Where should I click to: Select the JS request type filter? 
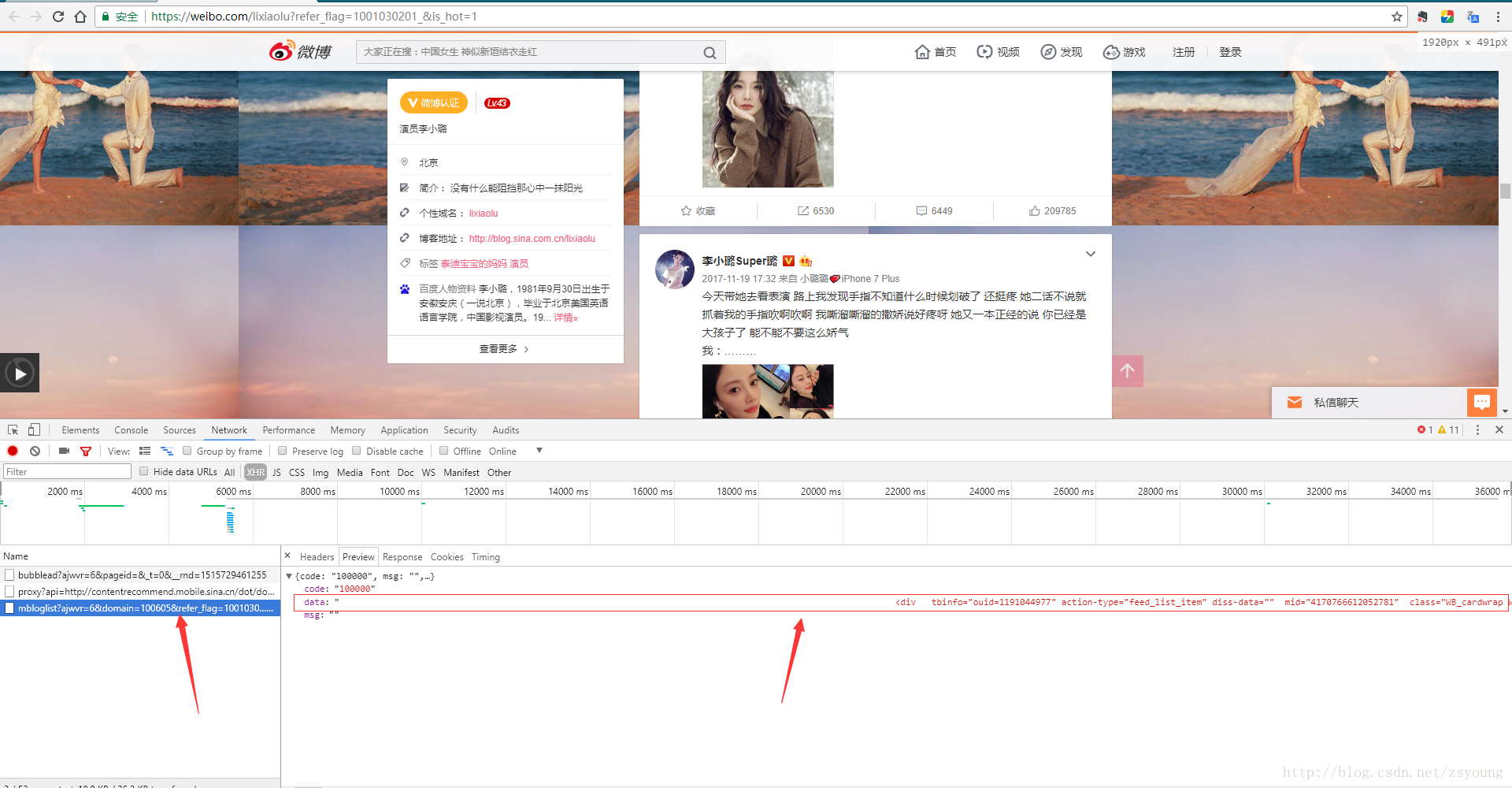(276, 473)
